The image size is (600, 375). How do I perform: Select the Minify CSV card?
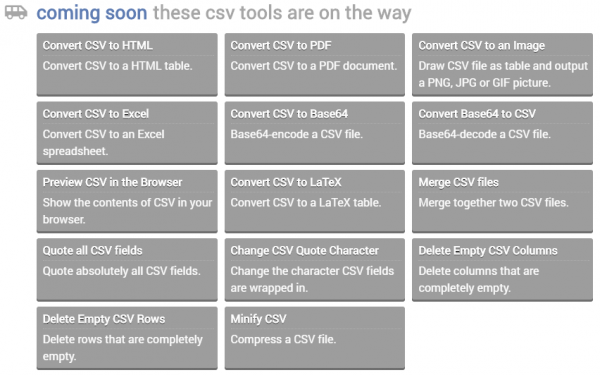tap(315, 338)
